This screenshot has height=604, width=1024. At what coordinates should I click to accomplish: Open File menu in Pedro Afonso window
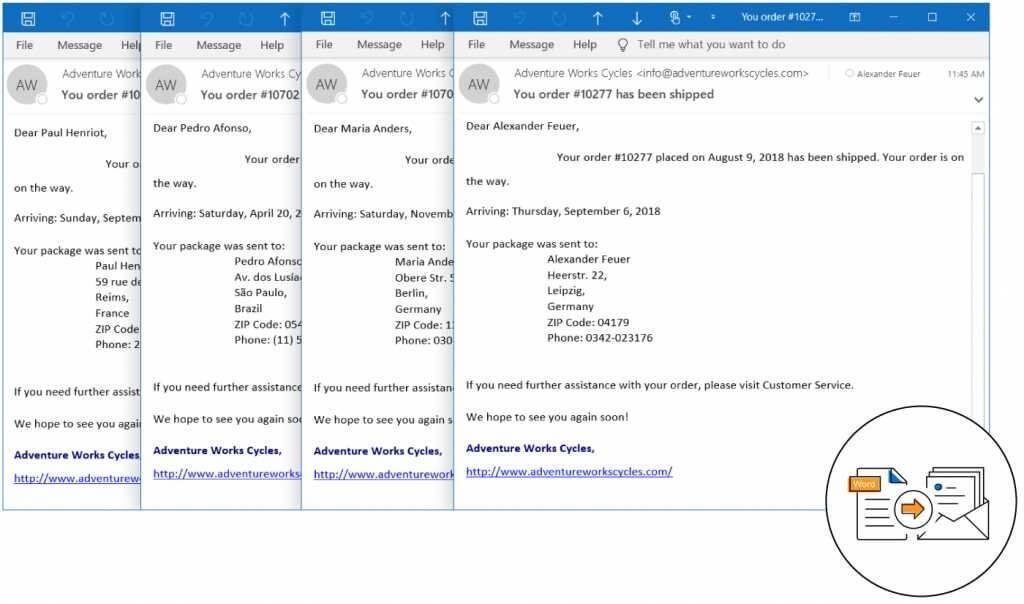(x=163, y=44)
